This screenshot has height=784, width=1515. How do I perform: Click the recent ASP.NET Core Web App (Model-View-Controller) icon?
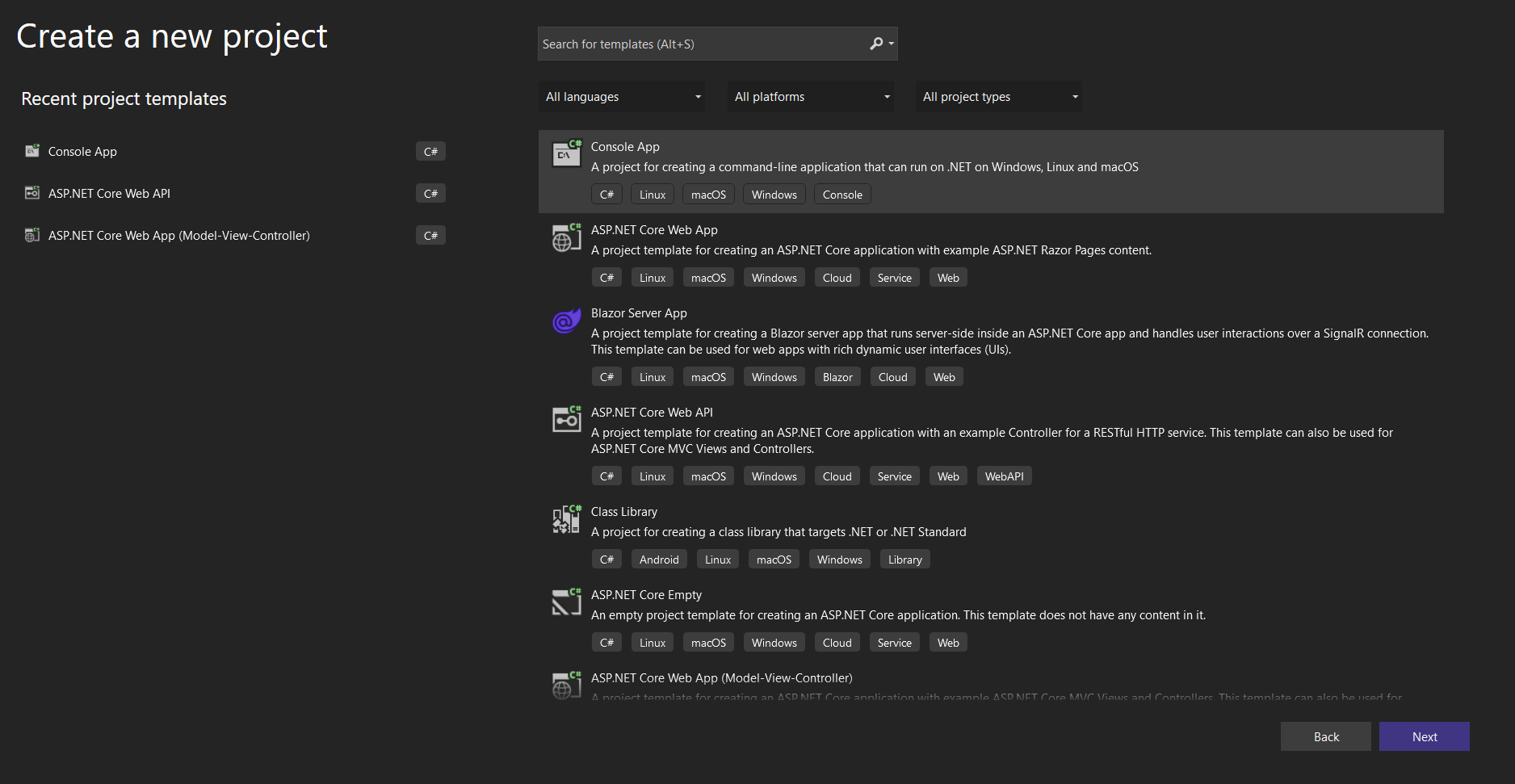32,235
